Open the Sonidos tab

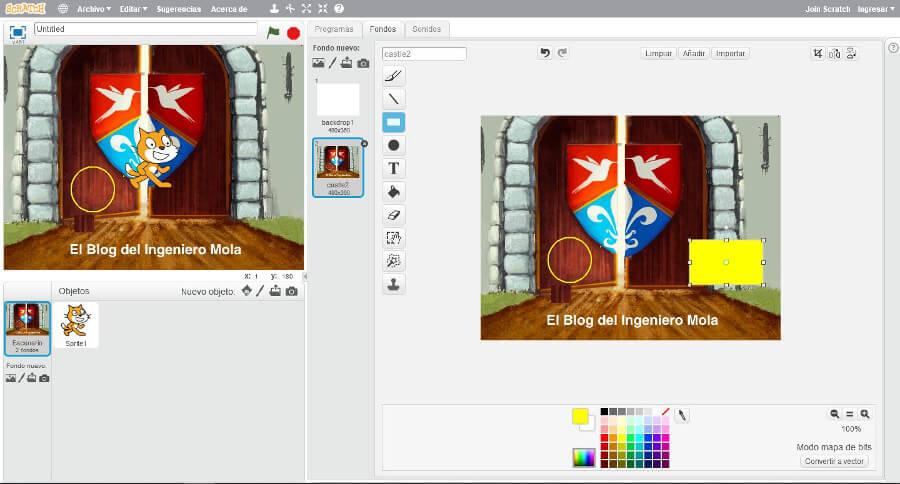(426, 29)
